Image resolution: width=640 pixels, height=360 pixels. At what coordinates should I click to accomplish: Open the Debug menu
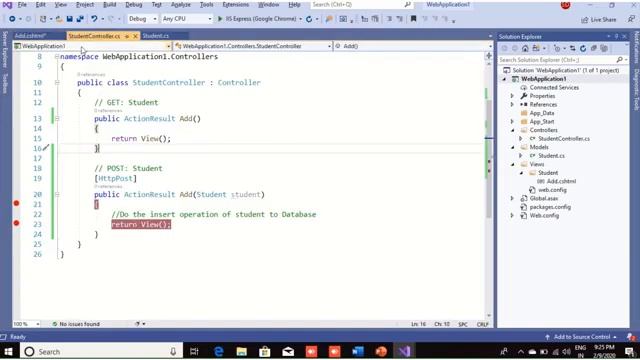coord(133,4)
